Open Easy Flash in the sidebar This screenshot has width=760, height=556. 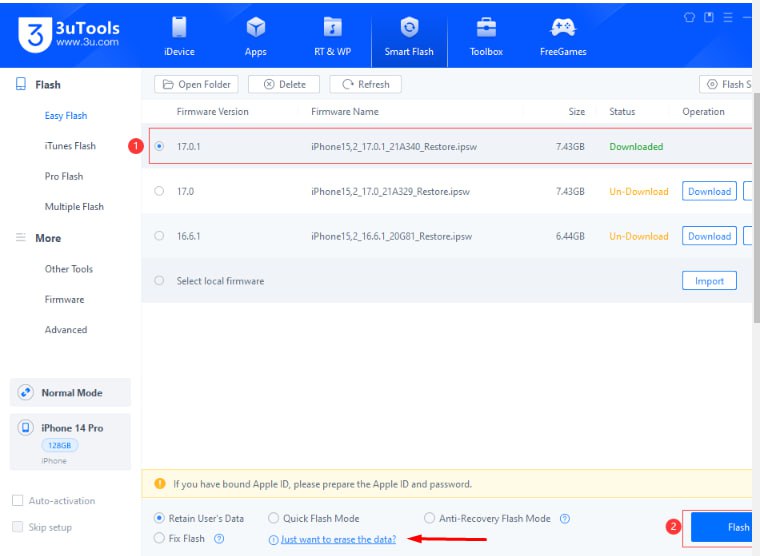(66, 115)
